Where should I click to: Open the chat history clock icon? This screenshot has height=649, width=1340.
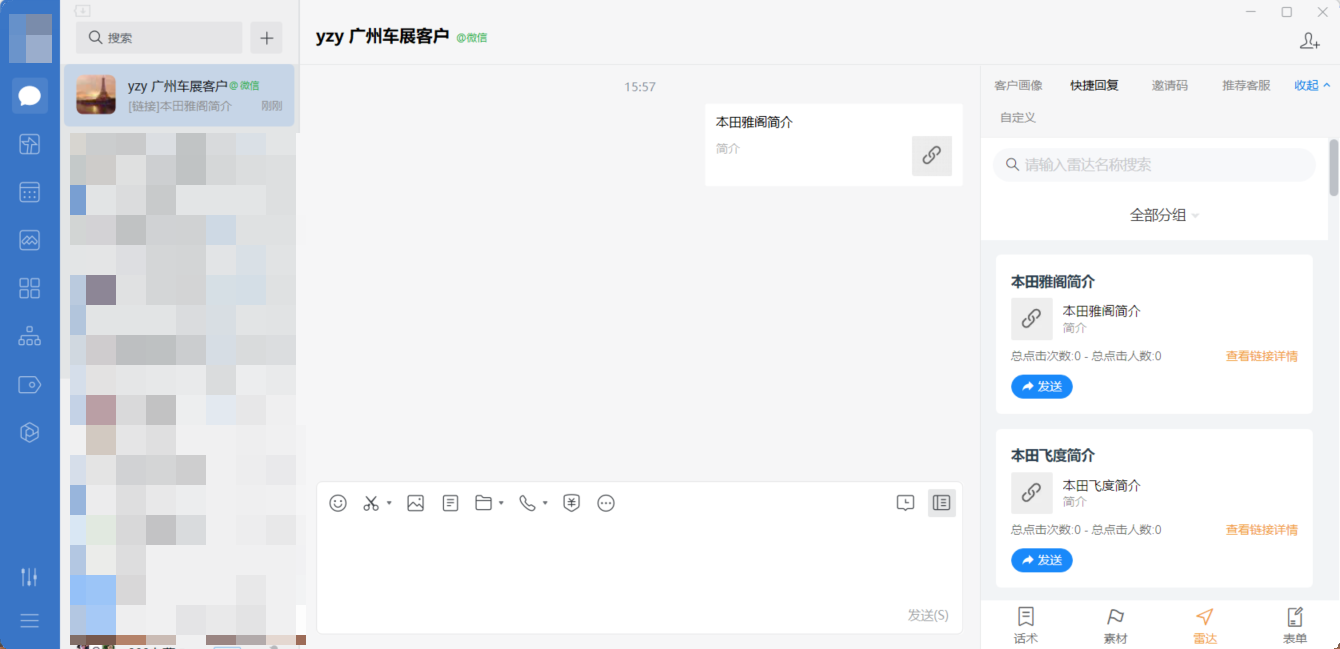[x=905, y=503]
